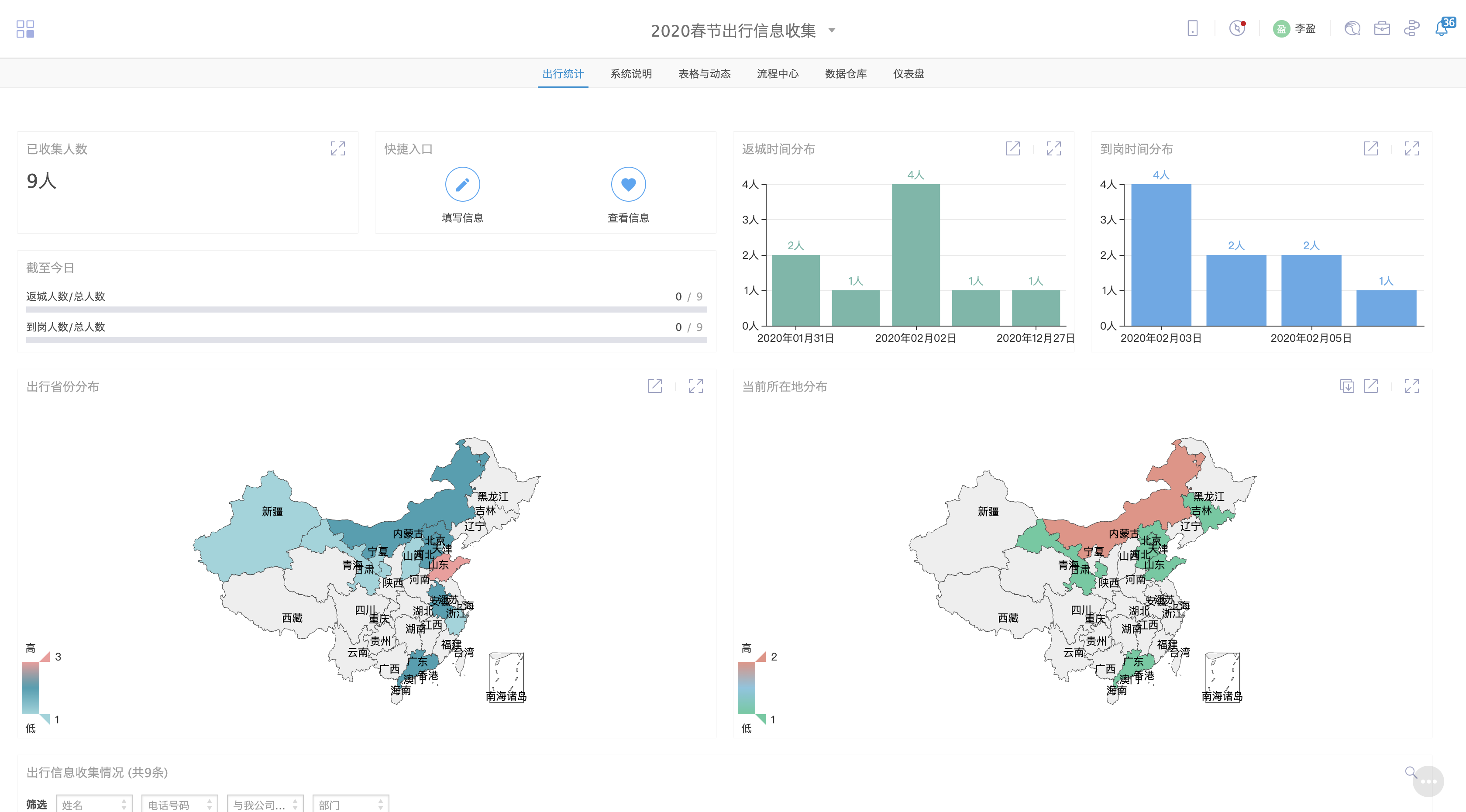Image resolution: width=1466 pixels, height=812 pixels.
Task: Switch to the 数据仓库 tab
Action: tap(846, 74)
